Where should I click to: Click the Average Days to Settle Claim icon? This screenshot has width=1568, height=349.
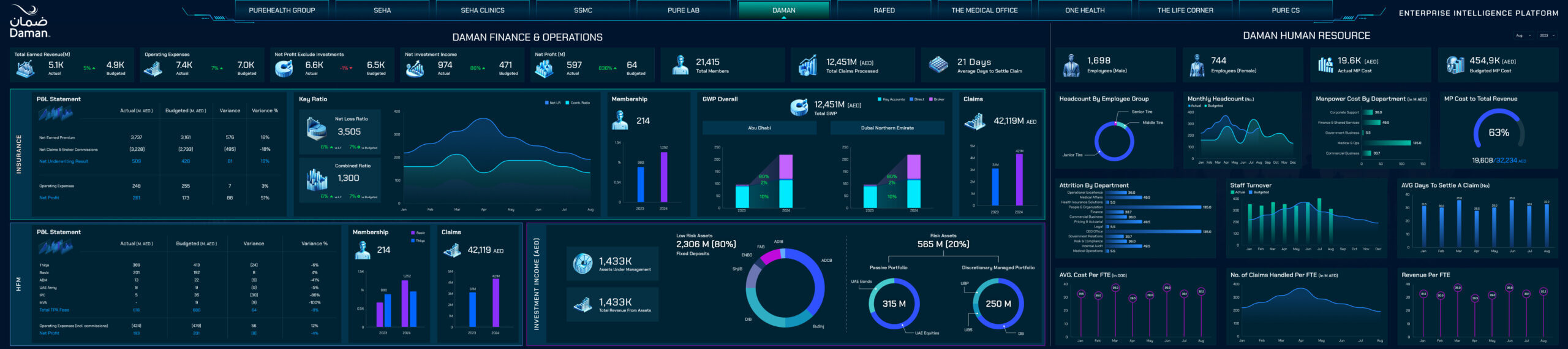[938, 65]
